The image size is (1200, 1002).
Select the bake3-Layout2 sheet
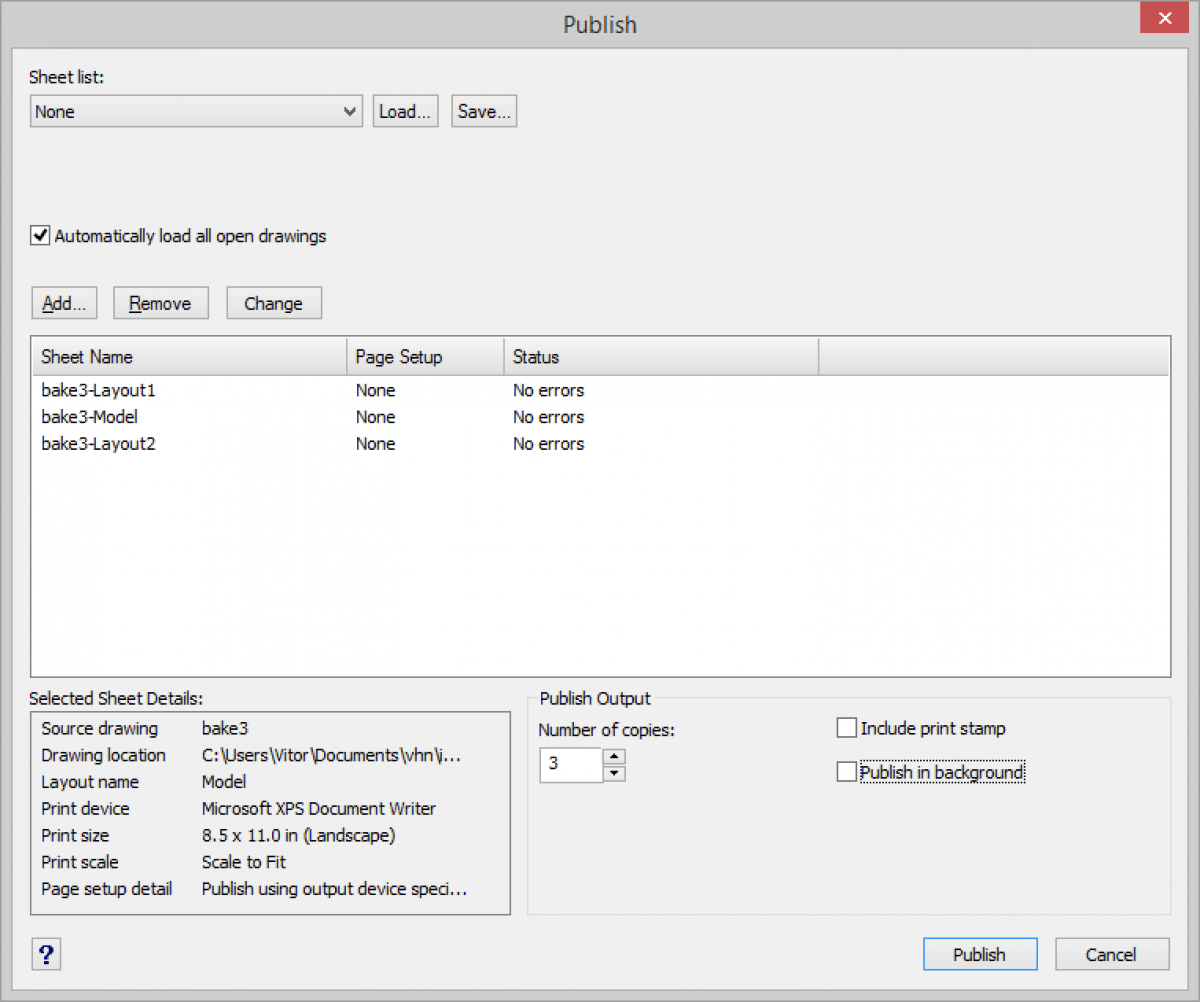[x=98, y=444]
